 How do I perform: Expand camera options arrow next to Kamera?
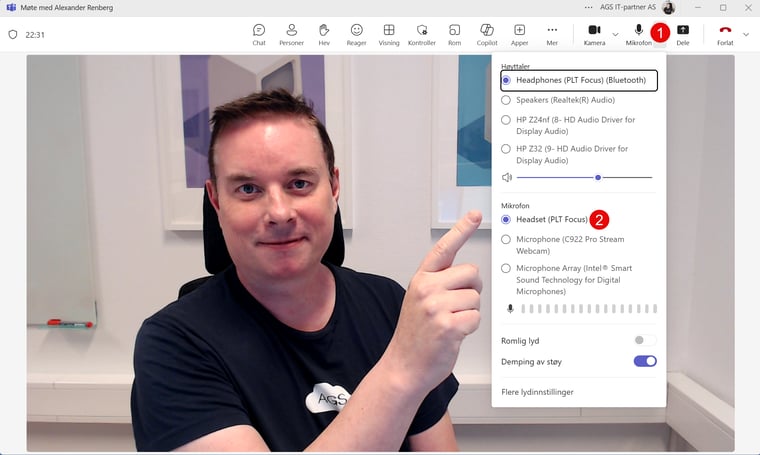(x=615, y=34)
